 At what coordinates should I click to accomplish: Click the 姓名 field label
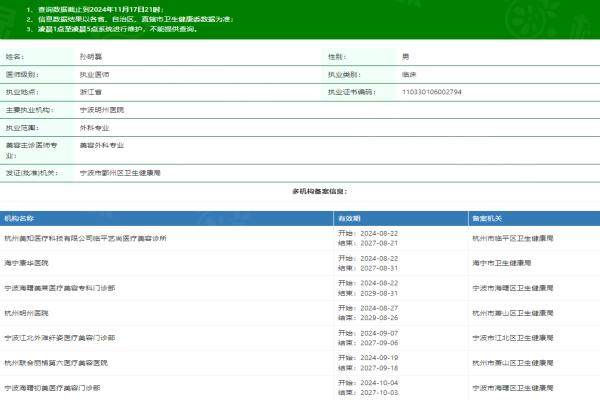[x=15, y=57]
